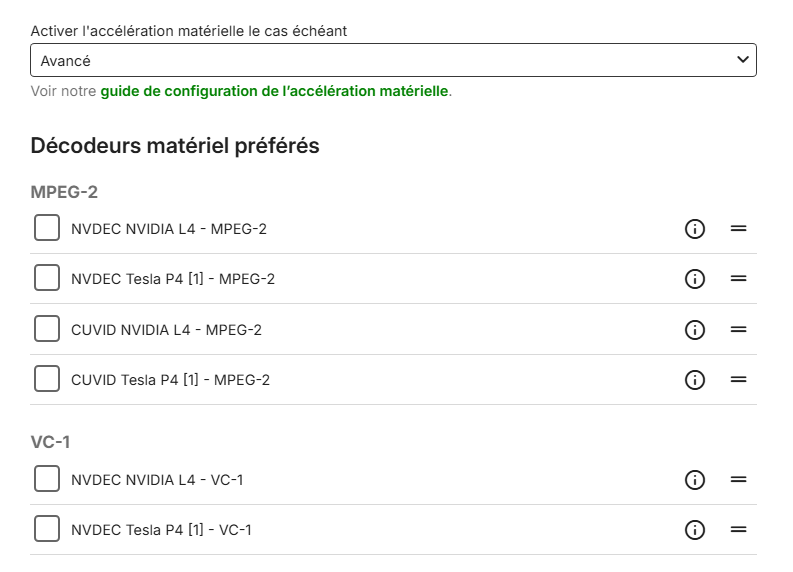Screen dimensions: 793x572
Task: Show info for CUVID Tesla P4 MPEG-2
Action: point(695,380)
